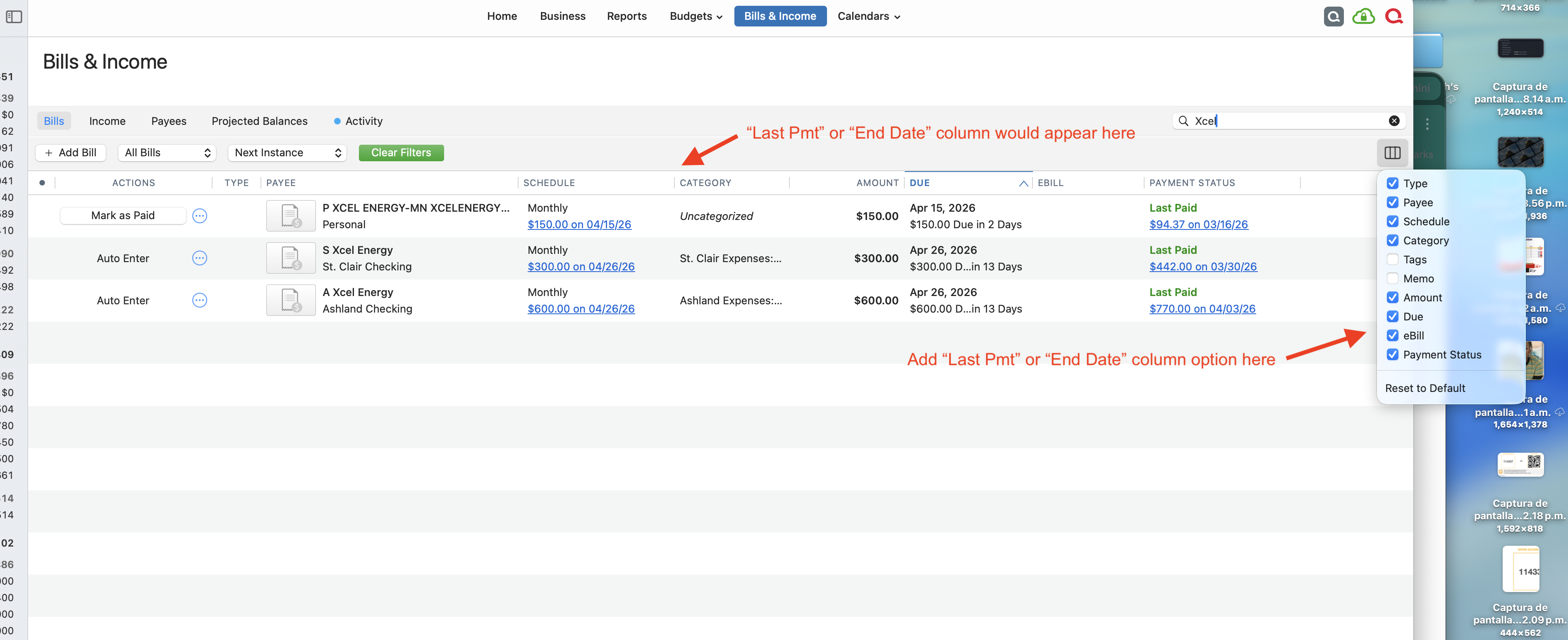This screenshot has width=1568, height=640.
Task: Enable the Memo column checkbox
Action: [x=1392, y=279]
